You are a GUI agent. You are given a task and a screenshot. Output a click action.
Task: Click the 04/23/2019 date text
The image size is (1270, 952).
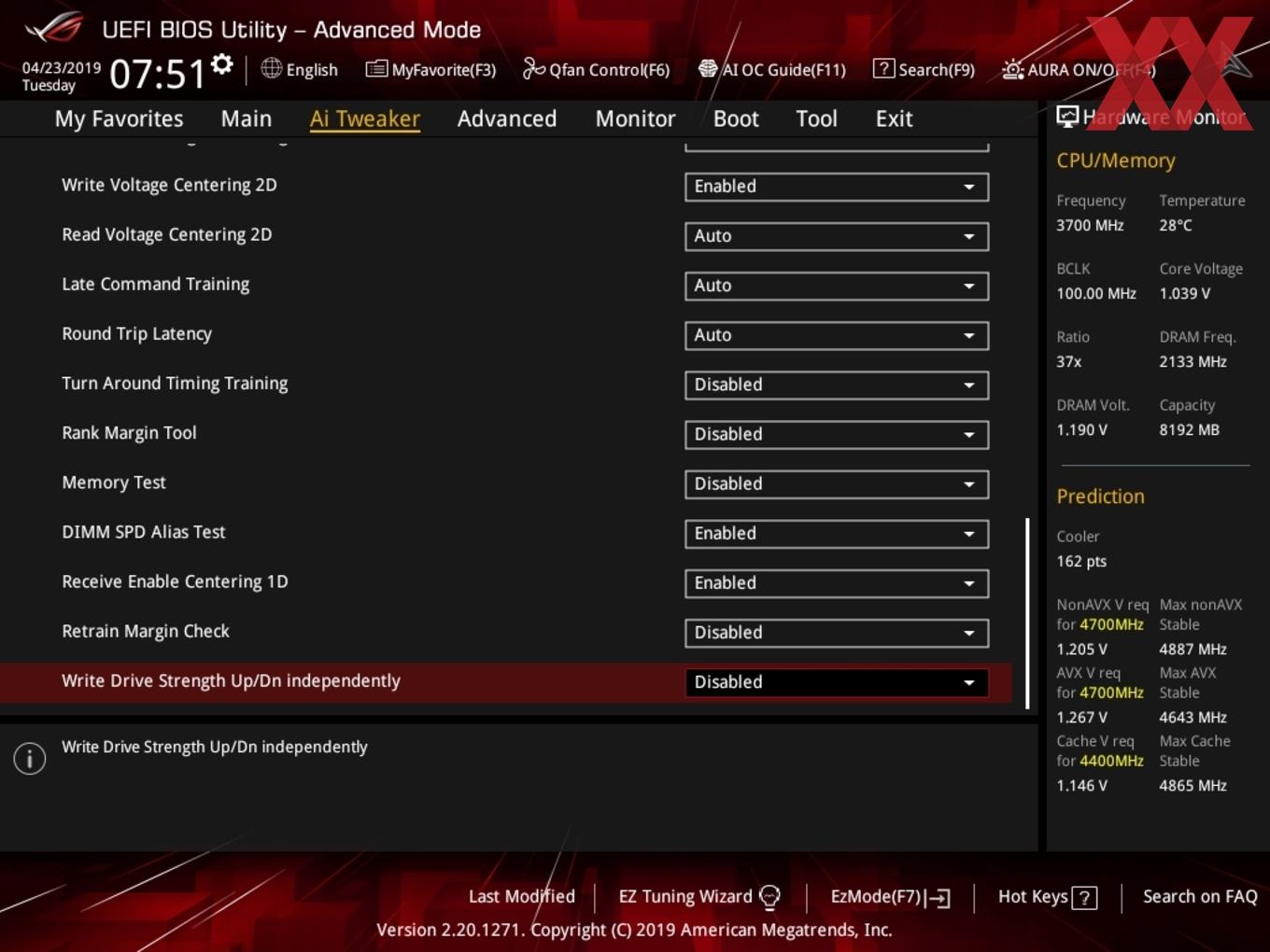pyautogui.click(x=62, y=67)
